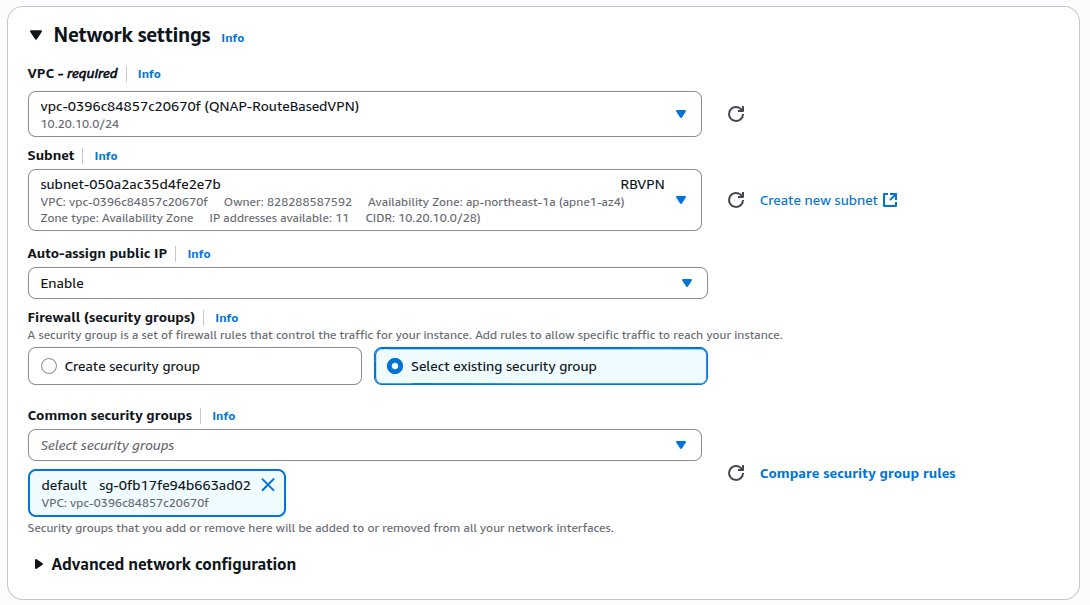Refresh the subnet list
The width and height of the screenshot is (1090, 605).
(x=736, y=200)
